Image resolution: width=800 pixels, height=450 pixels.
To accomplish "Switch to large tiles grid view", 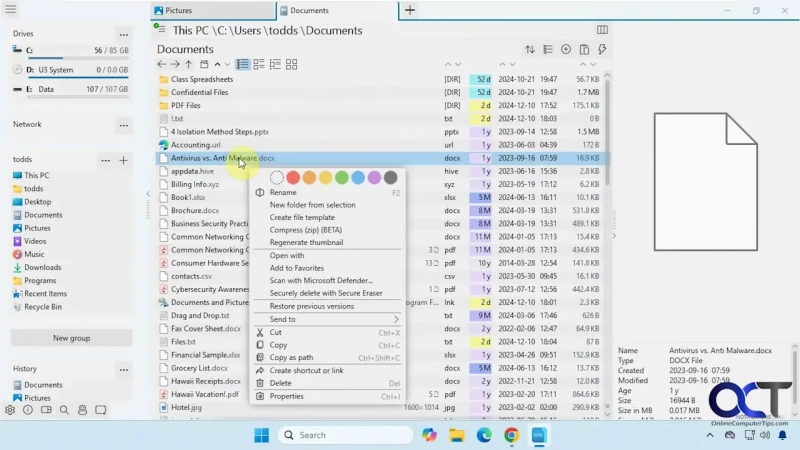I will coord(292,65).
